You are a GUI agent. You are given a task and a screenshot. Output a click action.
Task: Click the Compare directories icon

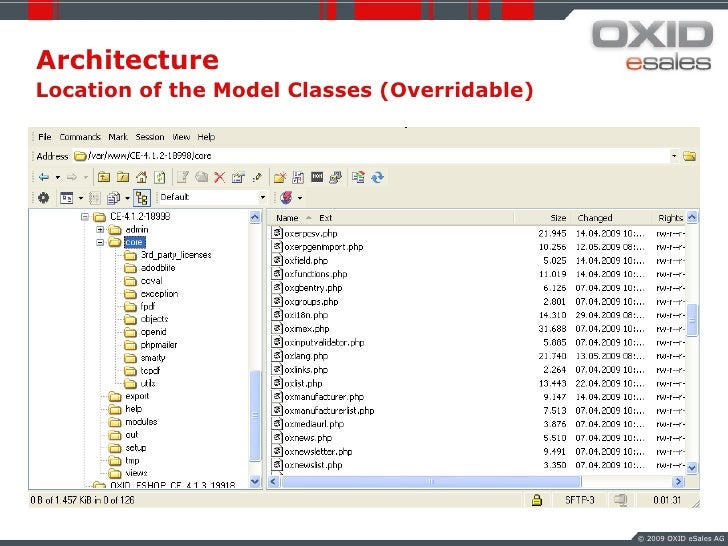point(358,177)
